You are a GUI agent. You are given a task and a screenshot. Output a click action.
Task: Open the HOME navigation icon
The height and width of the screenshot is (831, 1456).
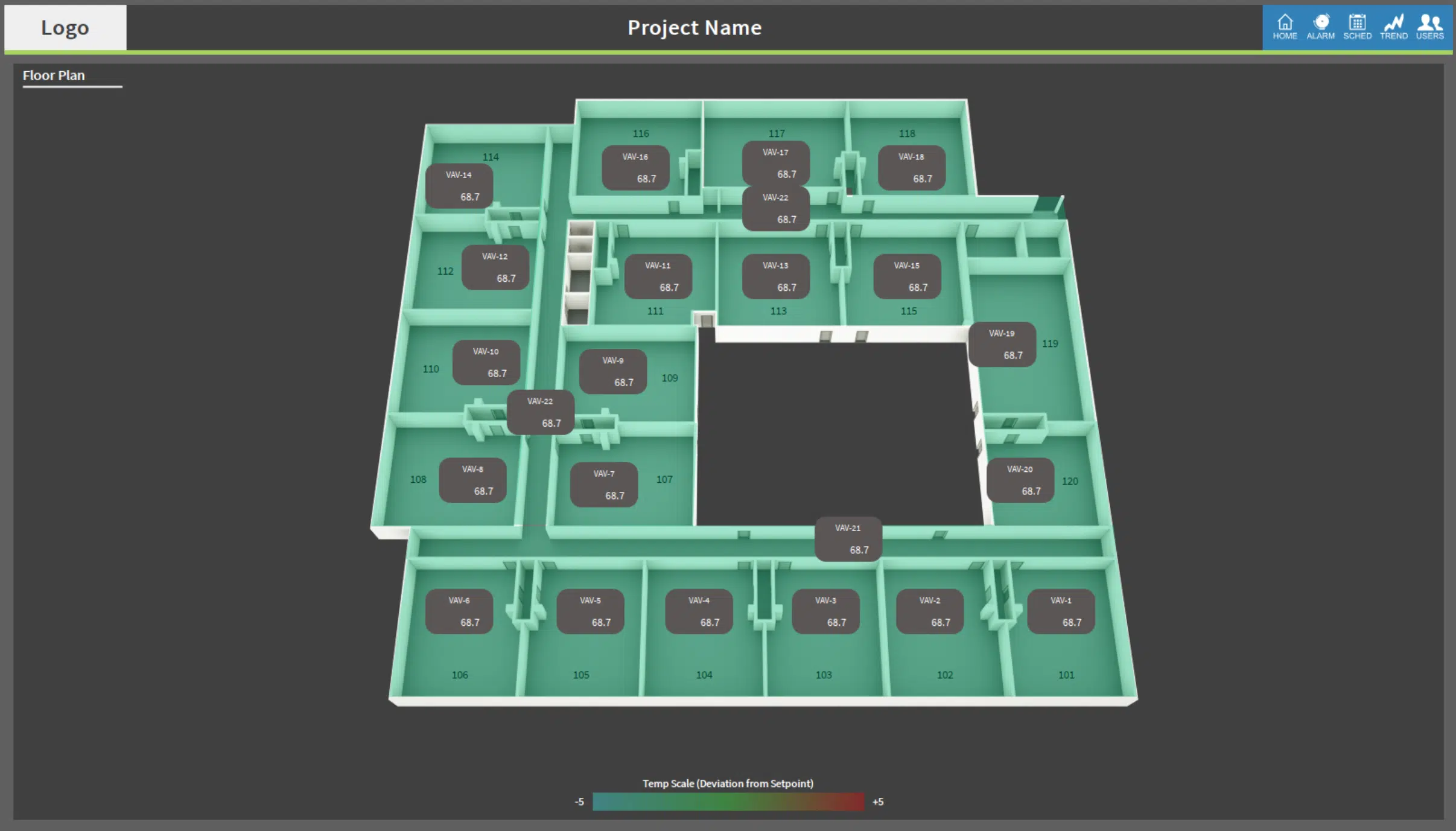(1285, 27)
